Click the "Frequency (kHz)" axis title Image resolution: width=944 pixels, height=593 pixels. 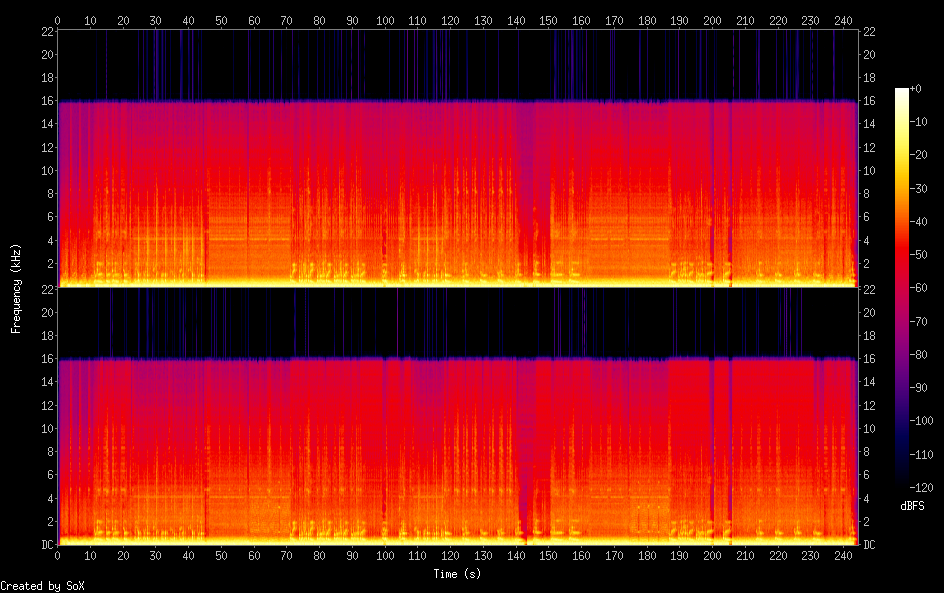16,288
